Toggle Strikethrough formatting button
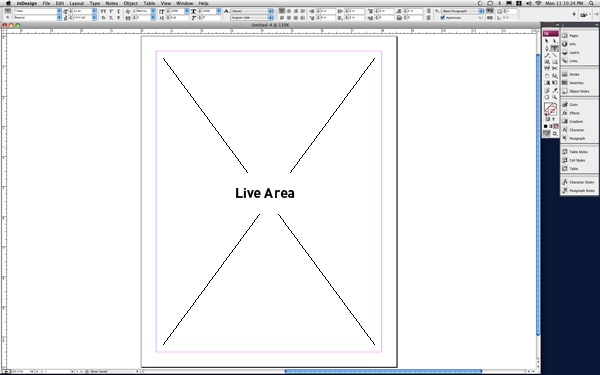Screen dimensions: 600x375 tap(118, 18)
